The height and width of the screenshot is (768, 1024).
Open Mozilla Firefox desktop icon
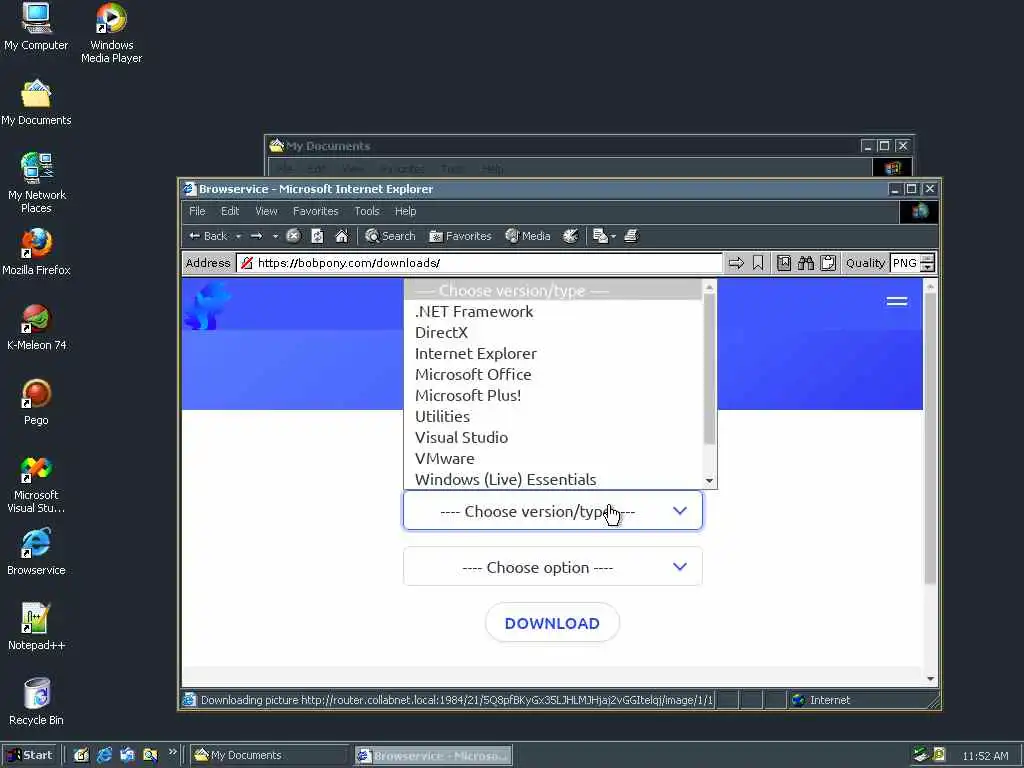36,252
